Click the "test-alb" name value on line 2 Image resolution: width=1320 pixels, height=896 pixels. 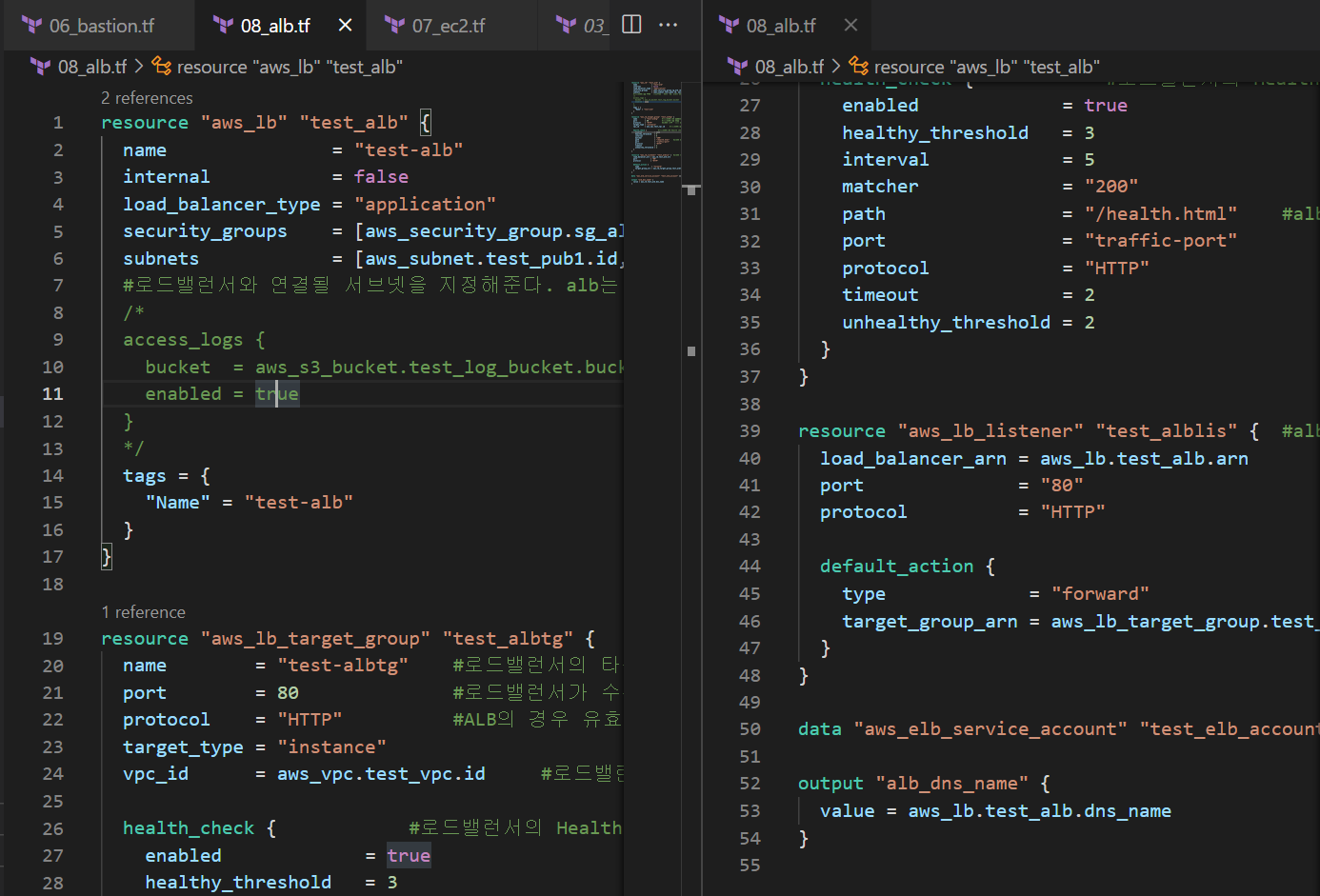pyautogui.click(x=409, y=150)
